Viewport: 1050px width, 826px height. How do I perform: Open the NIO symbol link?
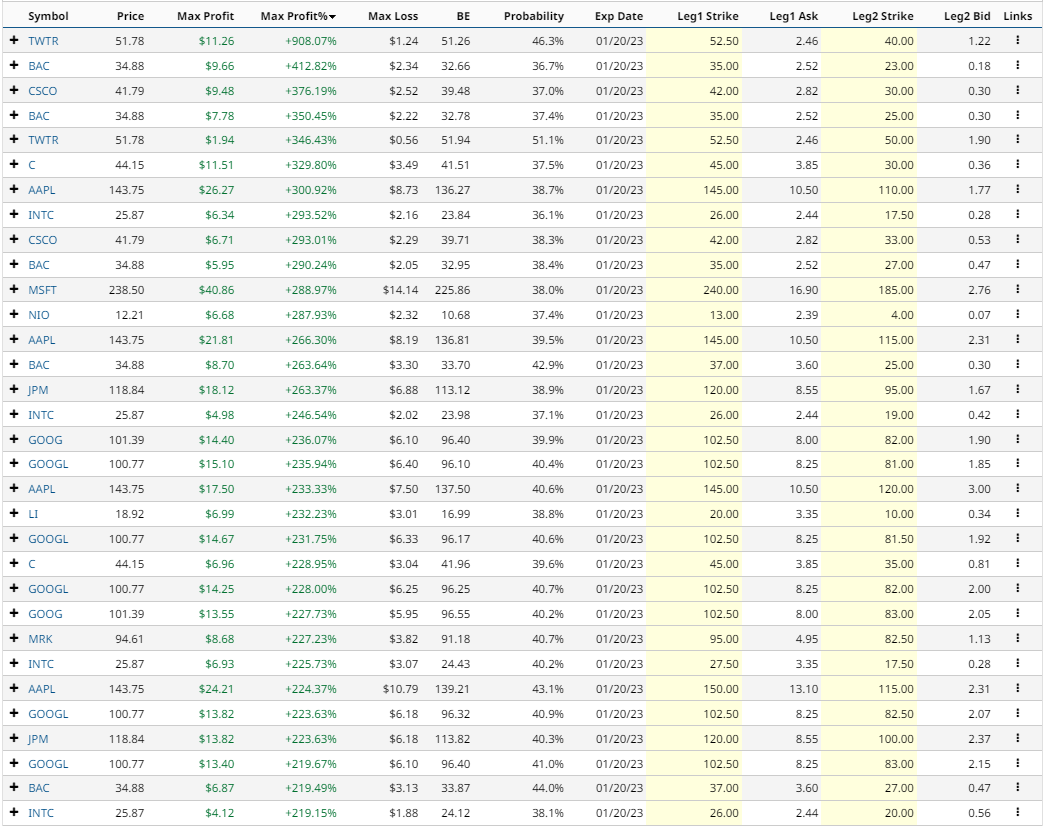[39, 315]
